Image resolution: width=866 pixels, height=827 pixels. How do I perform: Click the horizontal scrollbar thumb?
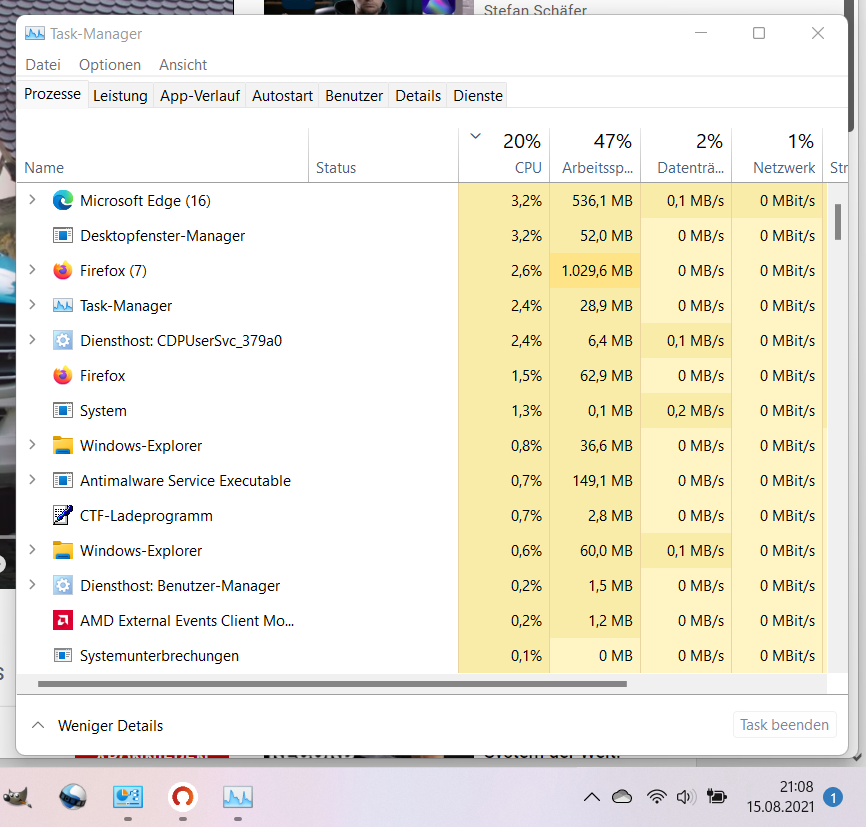[x=332, y=684]
